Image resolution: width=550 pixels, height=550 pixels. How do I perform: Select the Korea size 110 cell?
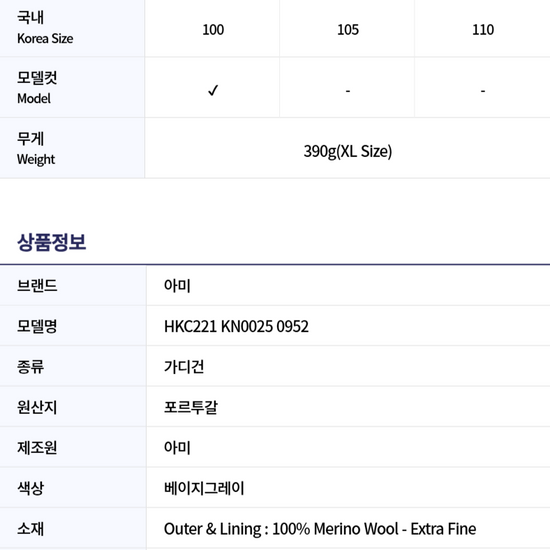click(483, 30)
